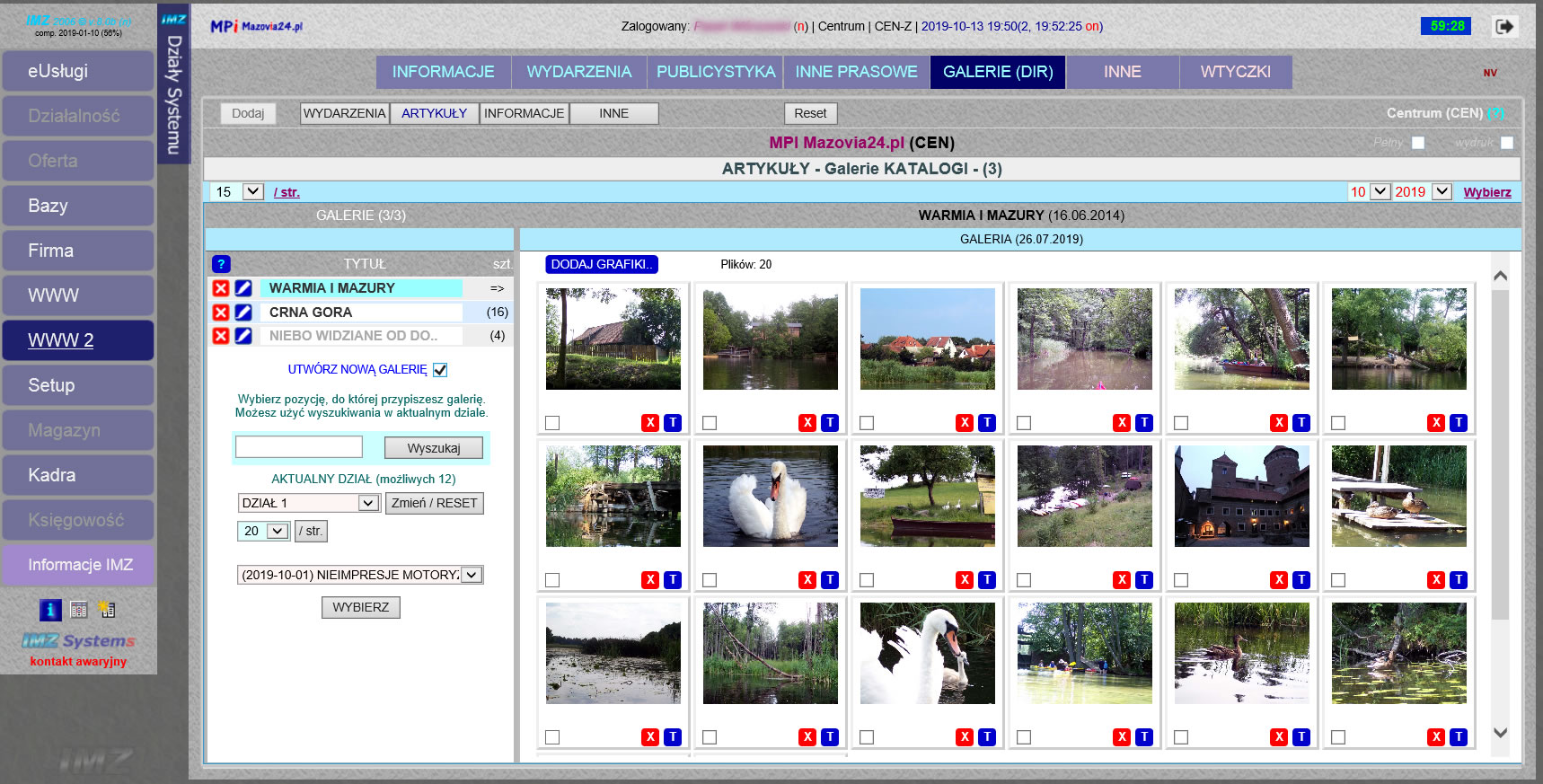
Task: Click the DODAJ GRAFIKI.. button
Action: tap(602, 264)
